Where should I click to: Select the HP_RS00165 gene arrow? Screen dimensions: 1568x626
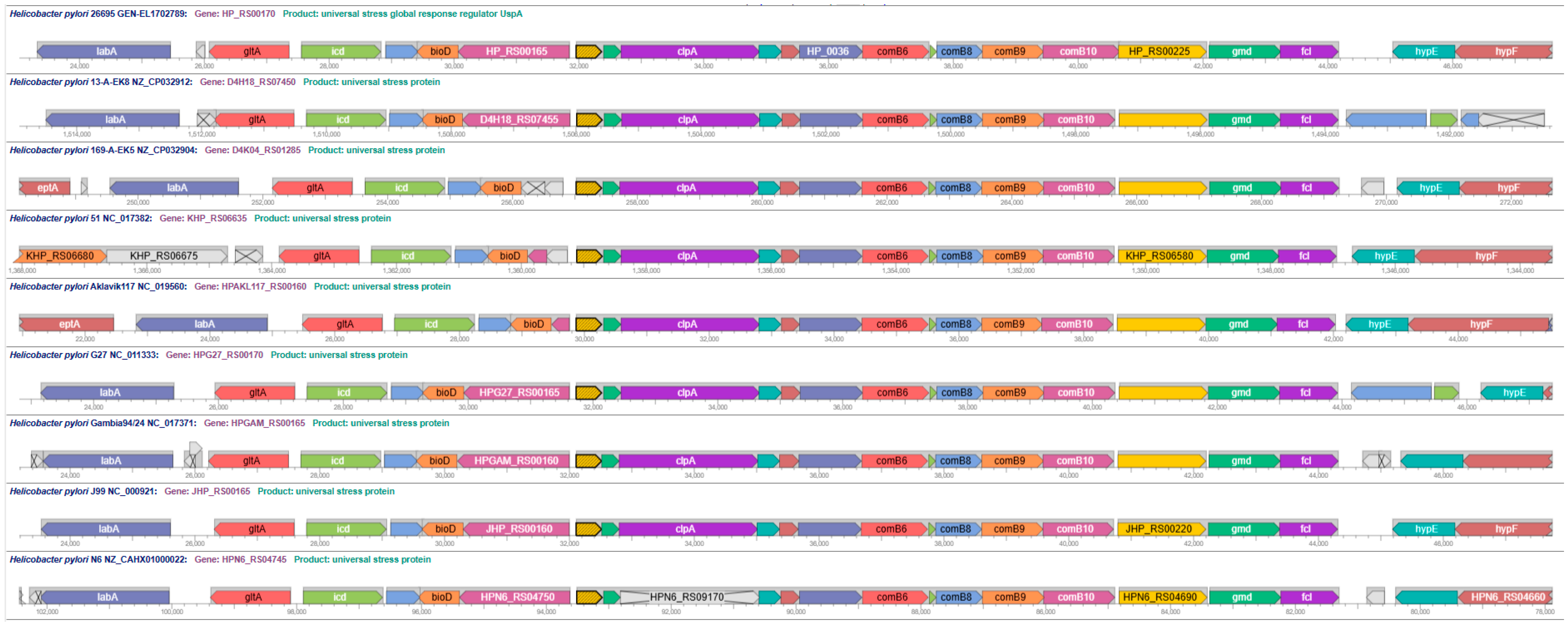514,52
